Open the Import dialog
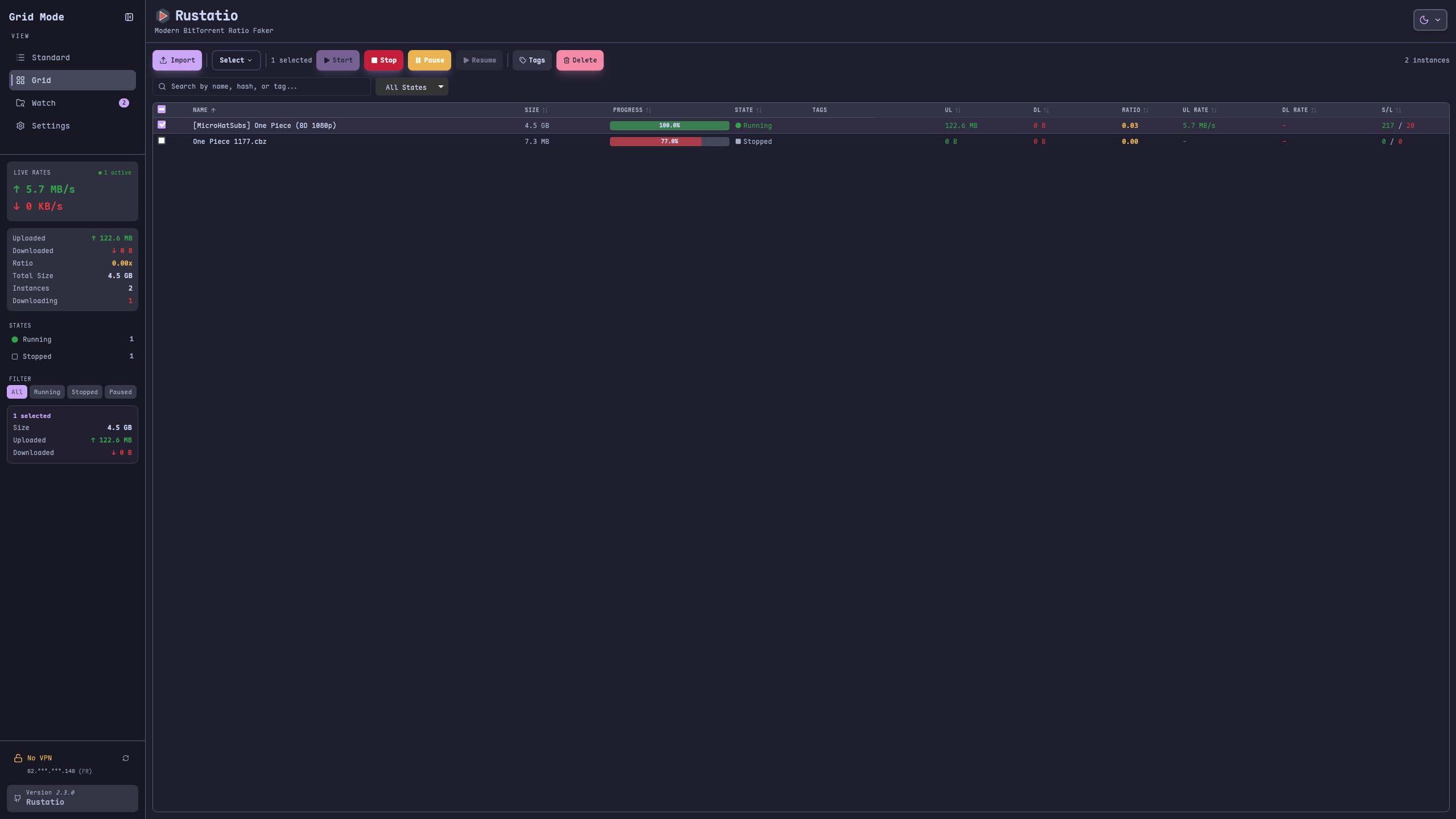This screenshot has height=819, width=1456. click(x=177, y=60)
